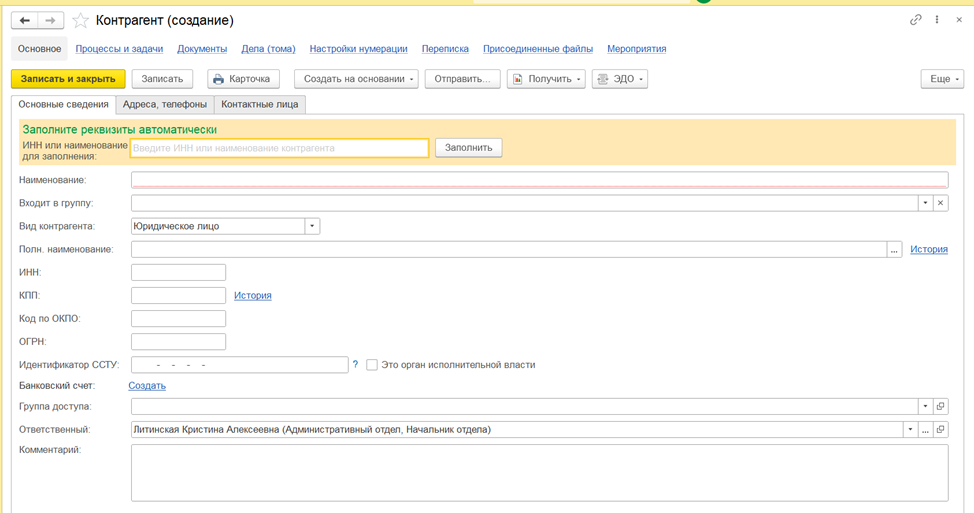
Task: Open the three-dot form menu
Action: coord(937,20)
